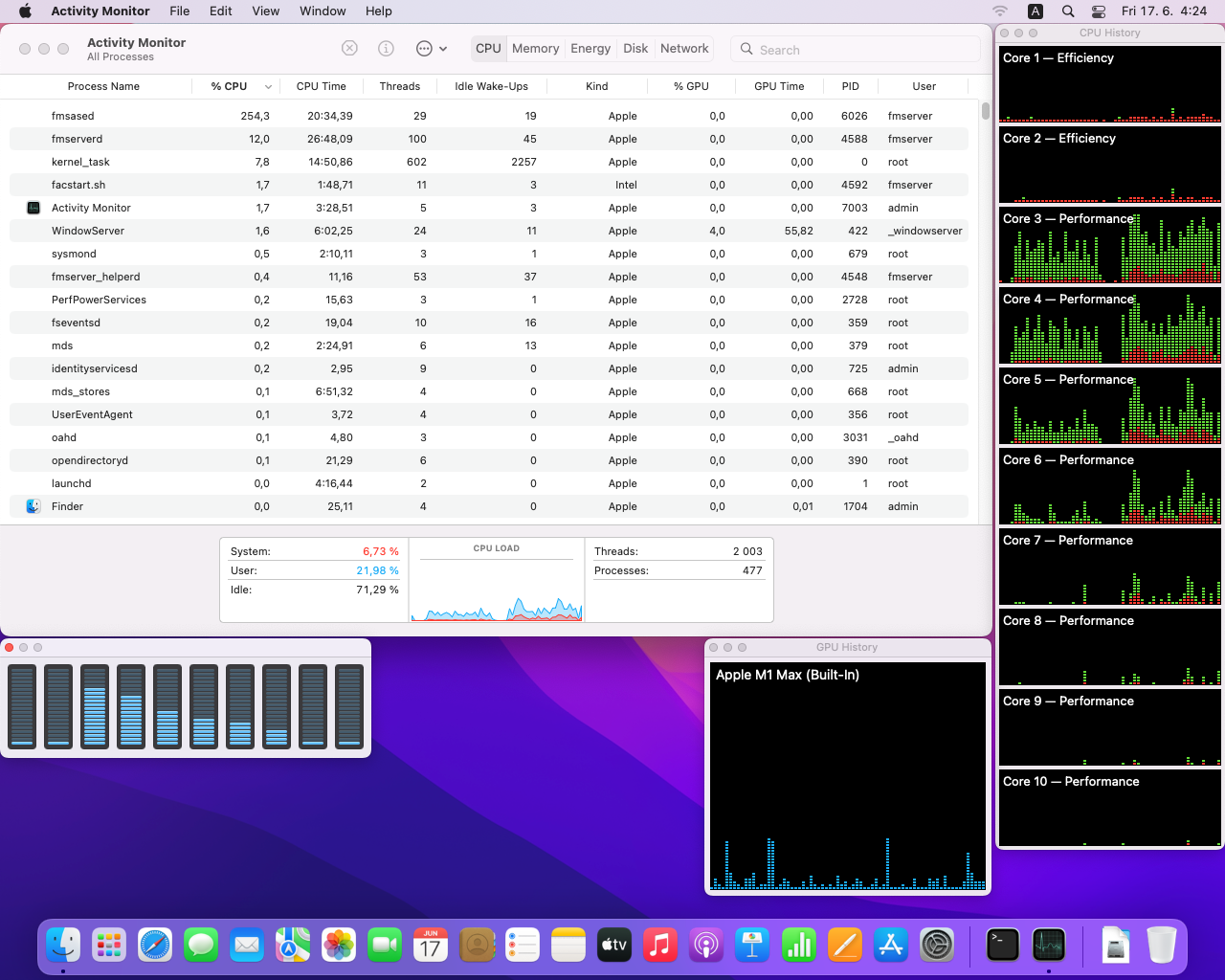
Task: Switch to the Memory tab
Action: 535,49
